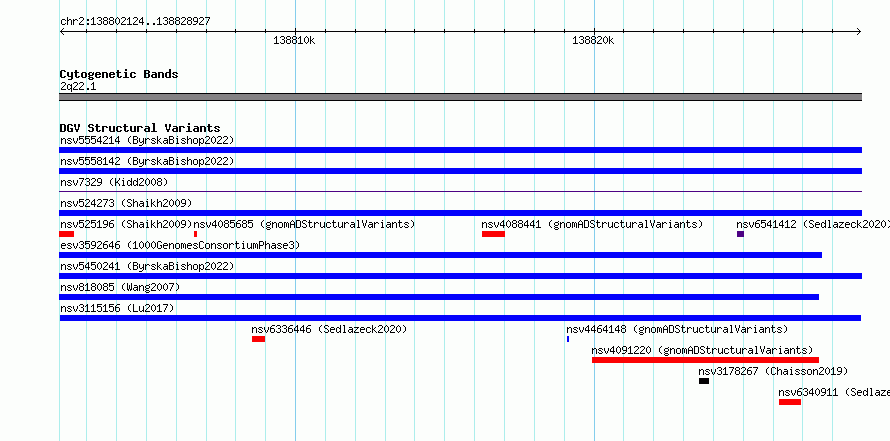Open the nsv525196 (Shaikh2009) label
890x441 pixels.
click(126, 224)
